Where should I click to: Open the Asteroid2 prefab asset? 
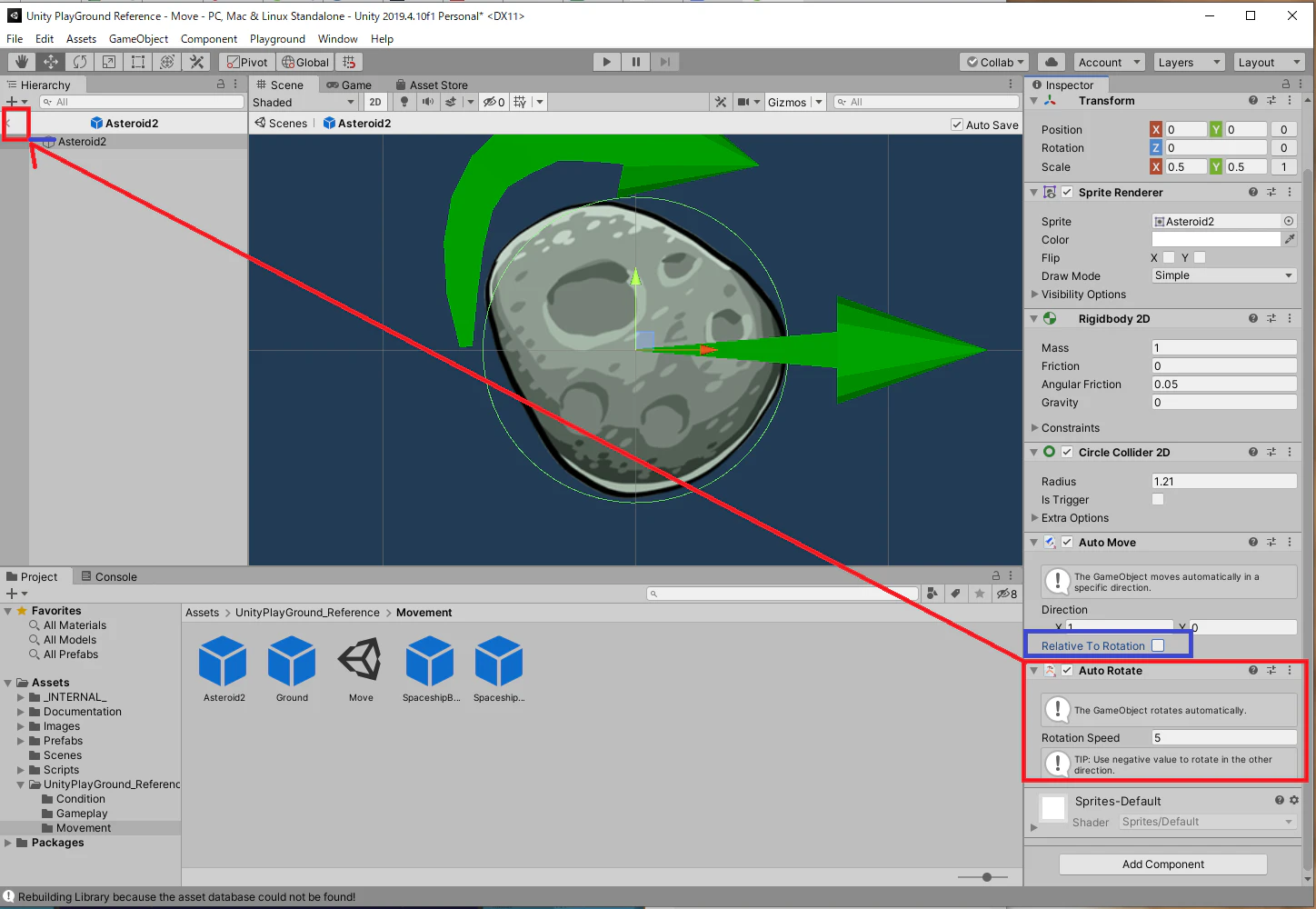[x=224, y=668]
